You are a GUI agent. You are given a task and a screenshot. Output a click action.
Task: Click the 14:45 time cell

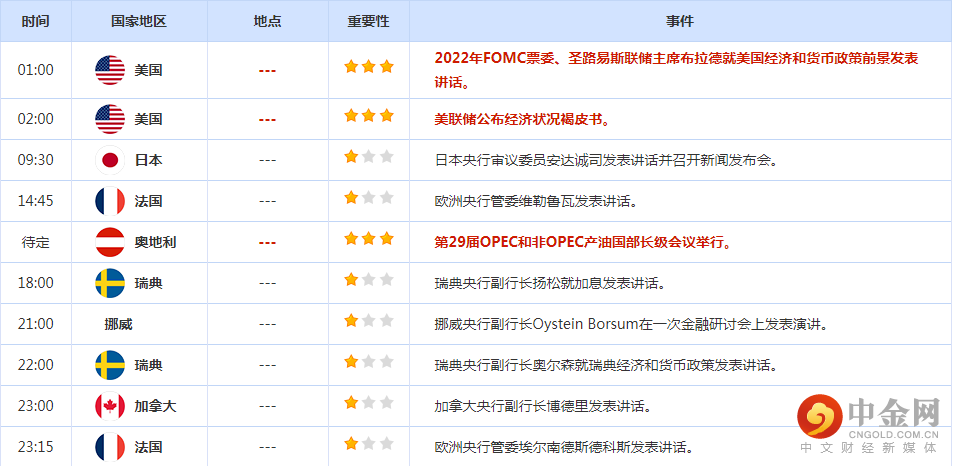36,201
